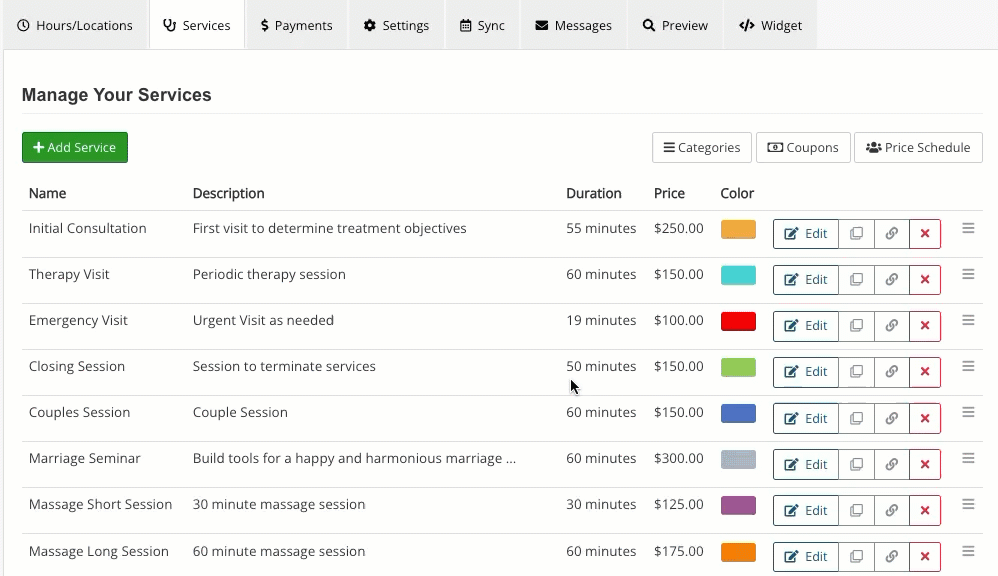Image resolution: width=998 pixels, height=576 pixels.
Task: Copy link for Closing Session service
Action: (x=891, y=372)
